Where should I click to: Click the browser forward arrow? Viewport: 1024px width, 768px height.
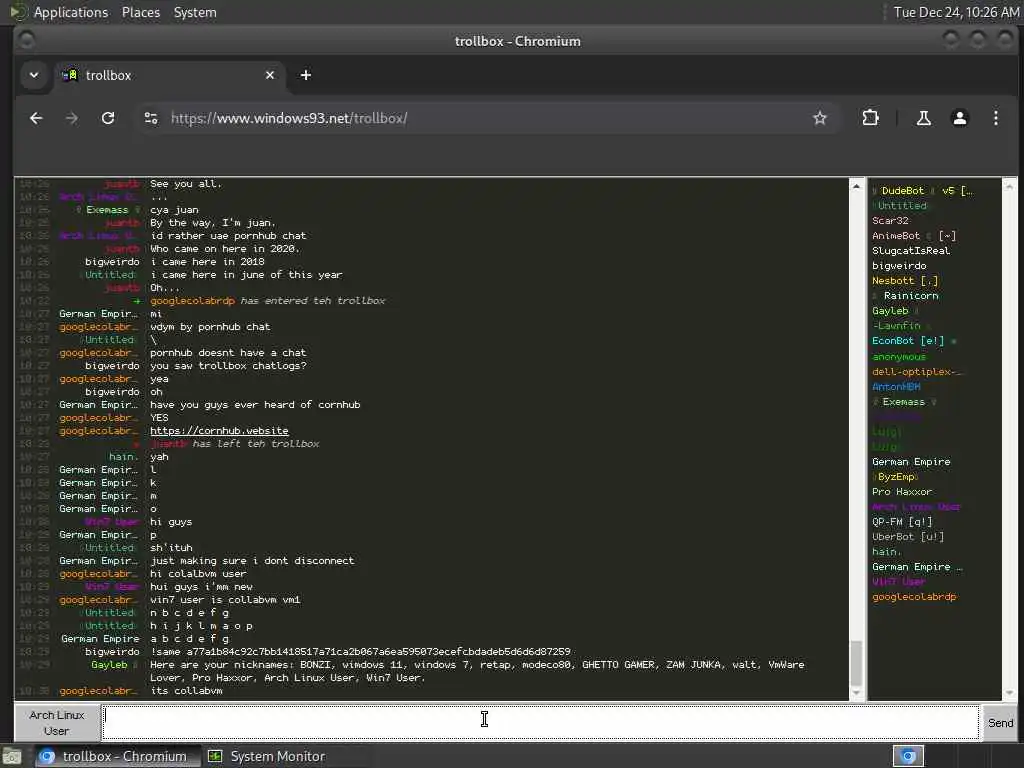pos(72,118)
